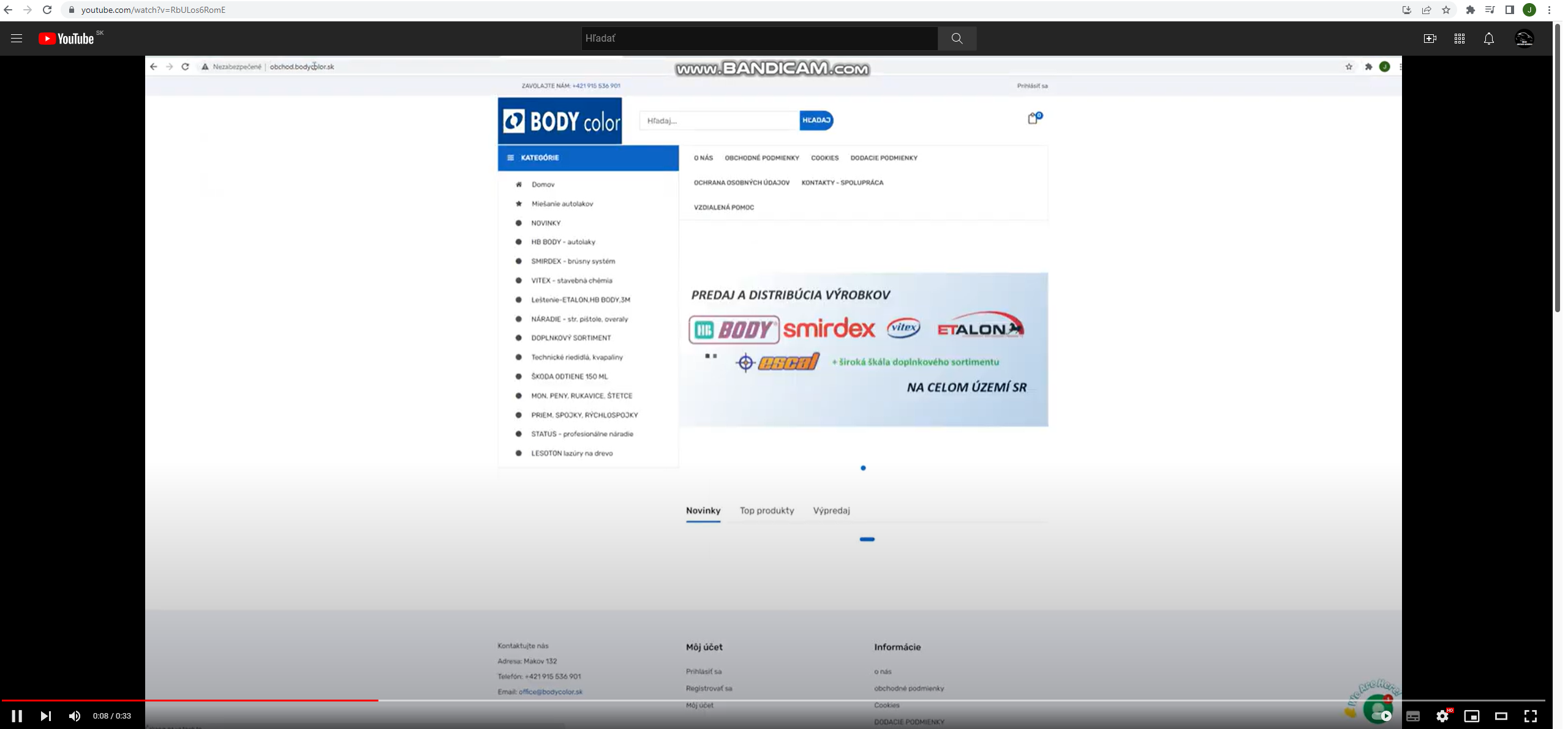Open the Create video icon
Screen dimensions: 1568x729
point(1430,38)
